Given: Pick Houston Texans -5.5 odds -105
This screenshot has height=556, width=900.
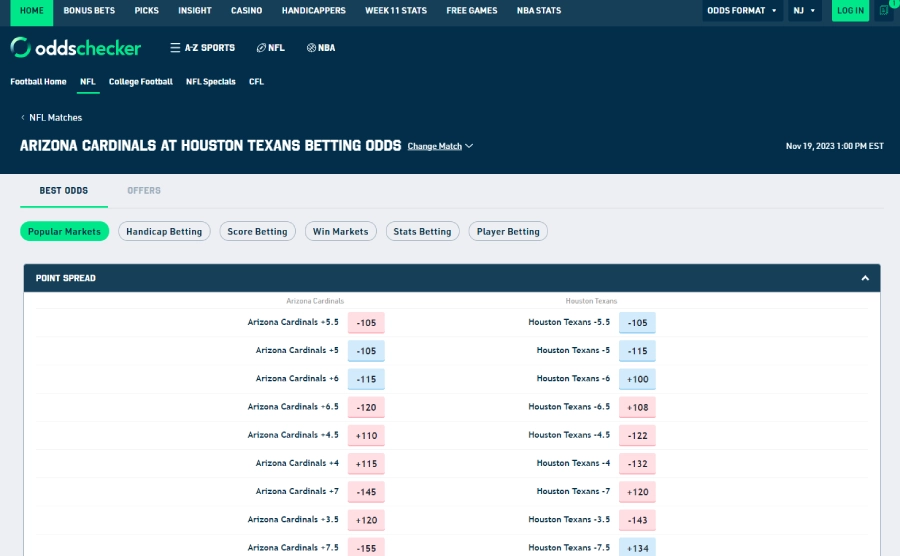Looking at the screenshot, I should [x=637, y=322].
